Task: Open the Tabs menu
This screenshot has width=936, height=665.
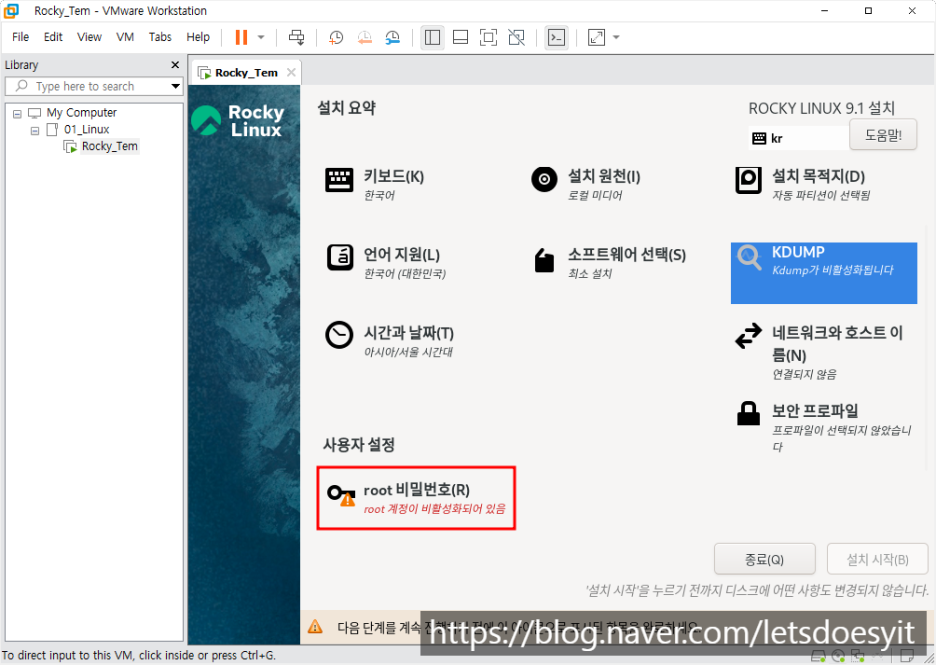Action: (x=160, y=37)
